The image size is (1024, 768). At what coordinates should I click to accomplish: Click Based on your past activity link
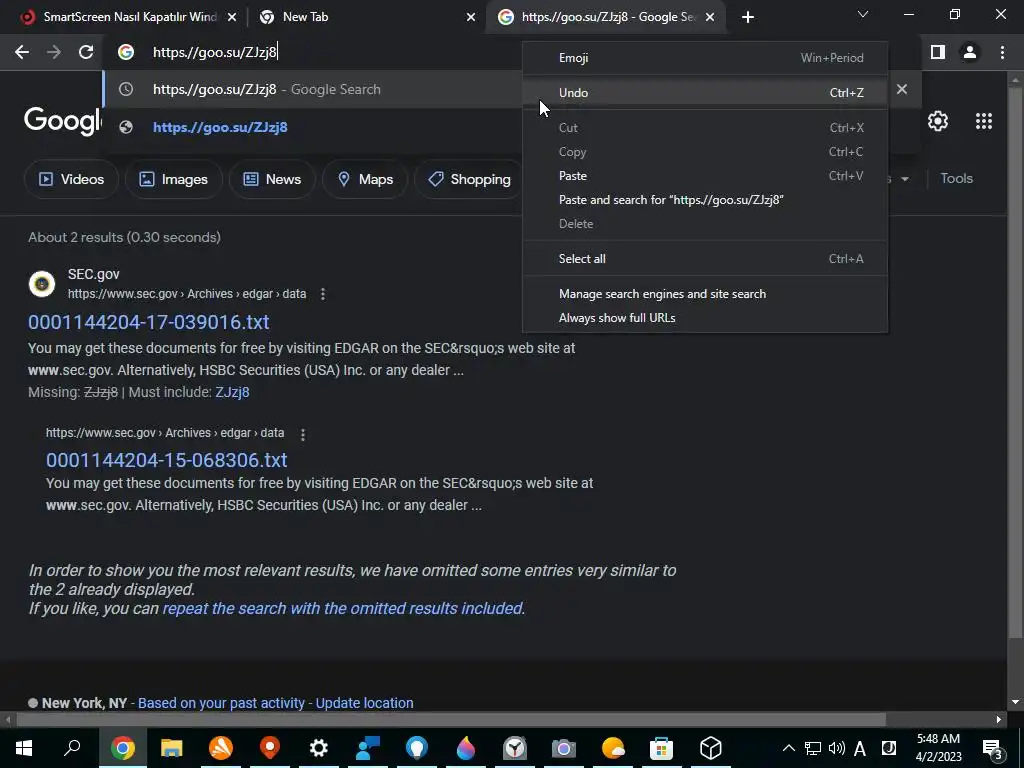pos(221,703)
